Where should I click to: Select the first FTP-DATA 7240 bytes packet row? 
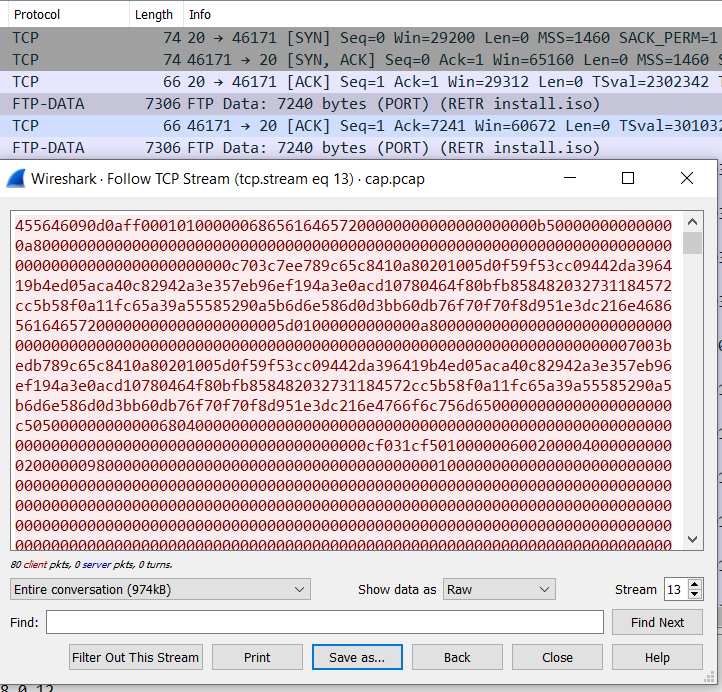click(x=361, y=104)
